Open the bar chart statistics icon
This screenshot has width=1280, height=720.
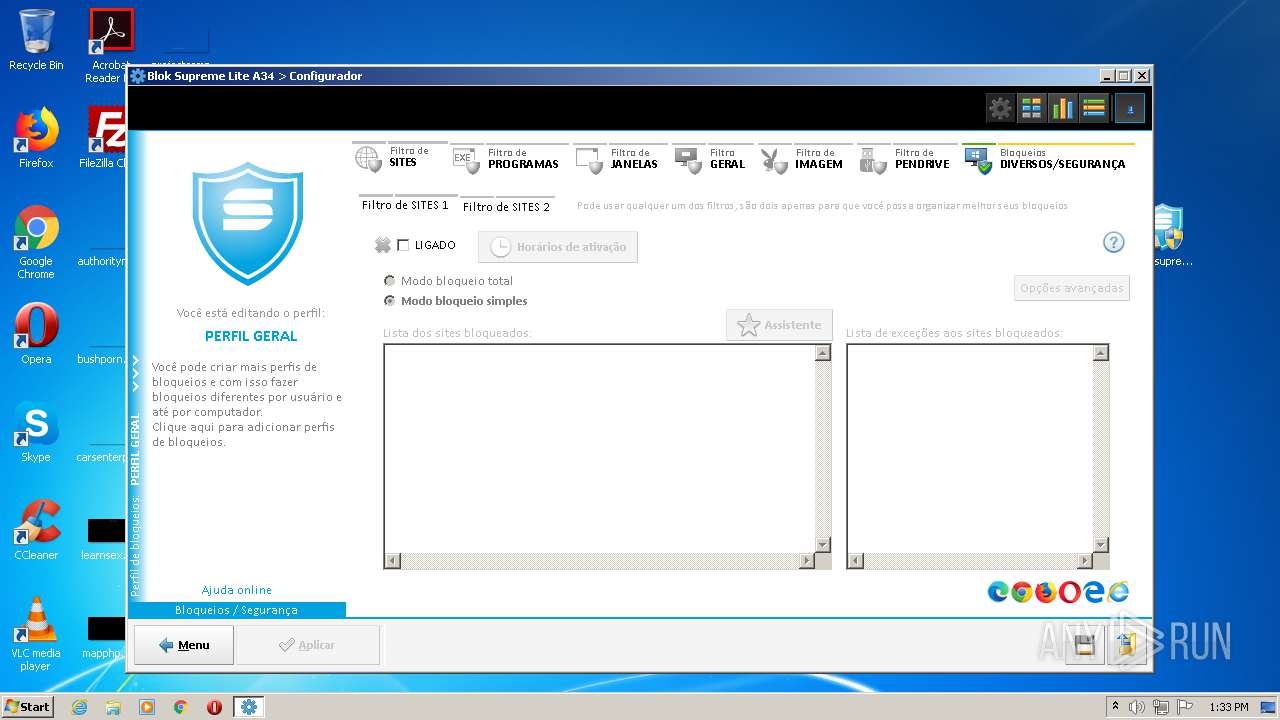1062,108
